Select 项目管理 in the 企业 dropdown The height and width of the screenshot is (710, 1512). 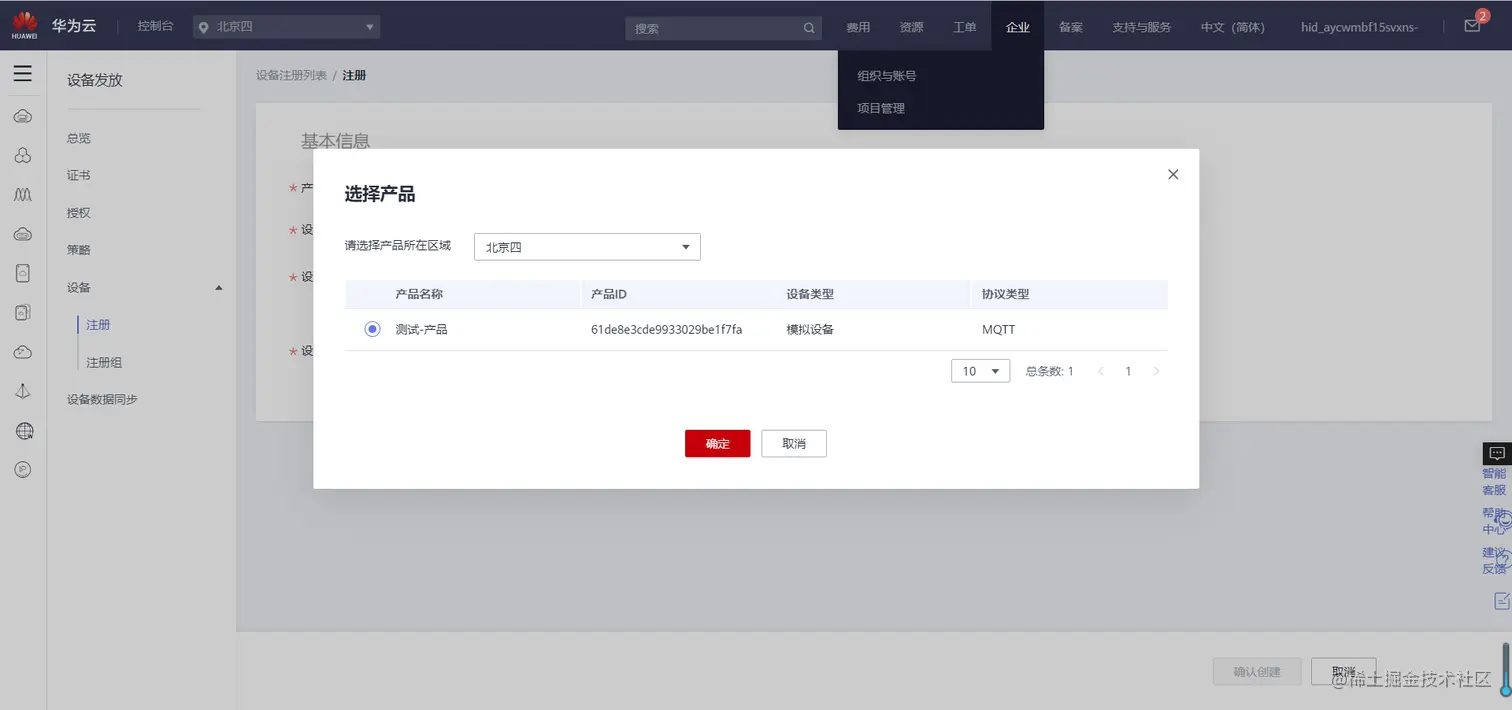pyautogui.click(x=881, y=108)
